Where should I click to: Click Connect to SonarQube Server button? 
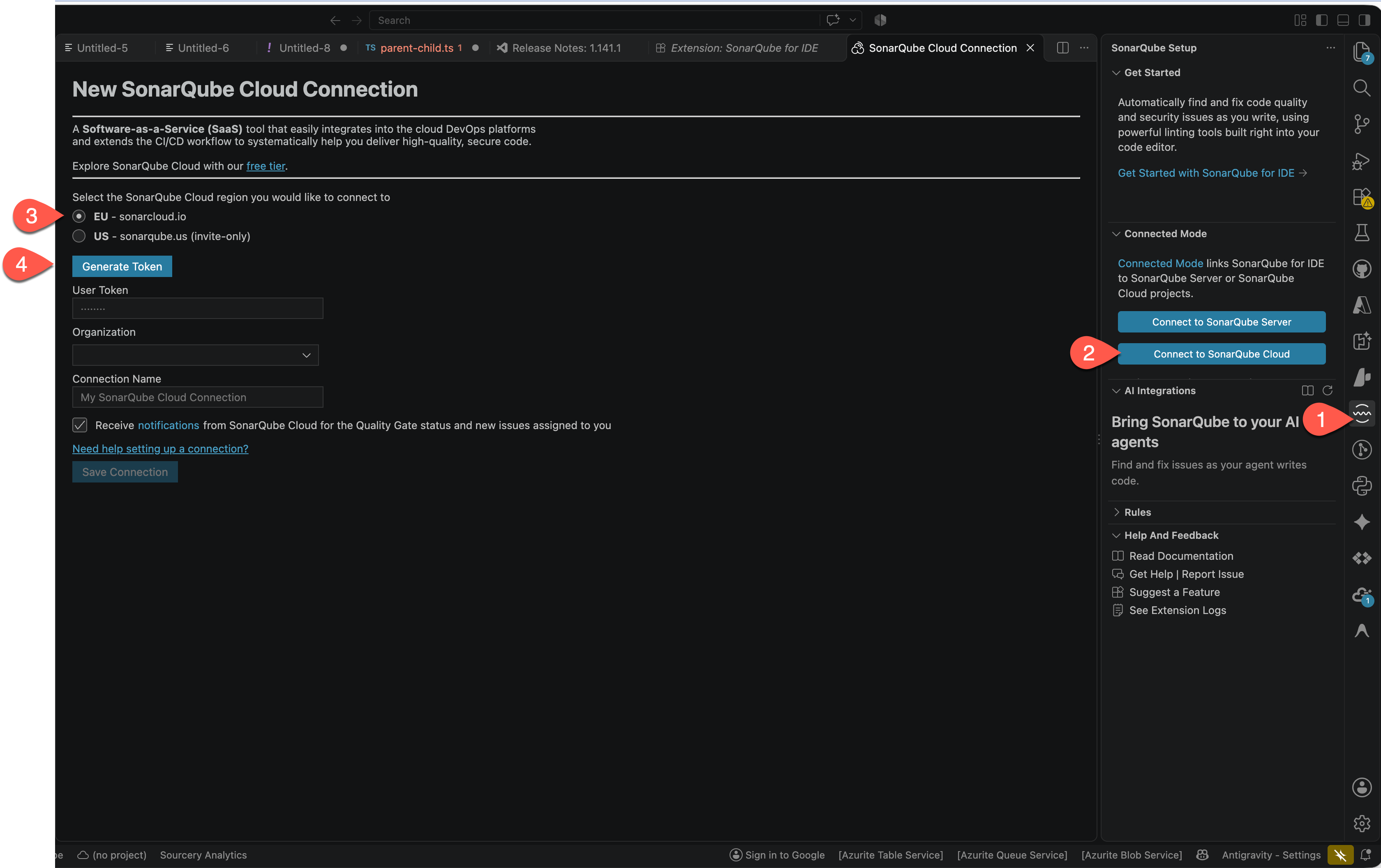1222,322
